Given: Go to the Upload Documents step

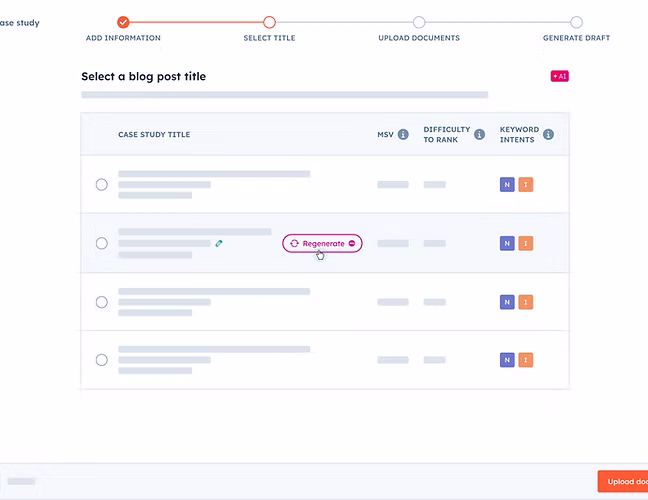Looking at the screenshot, I should point(419,22).
